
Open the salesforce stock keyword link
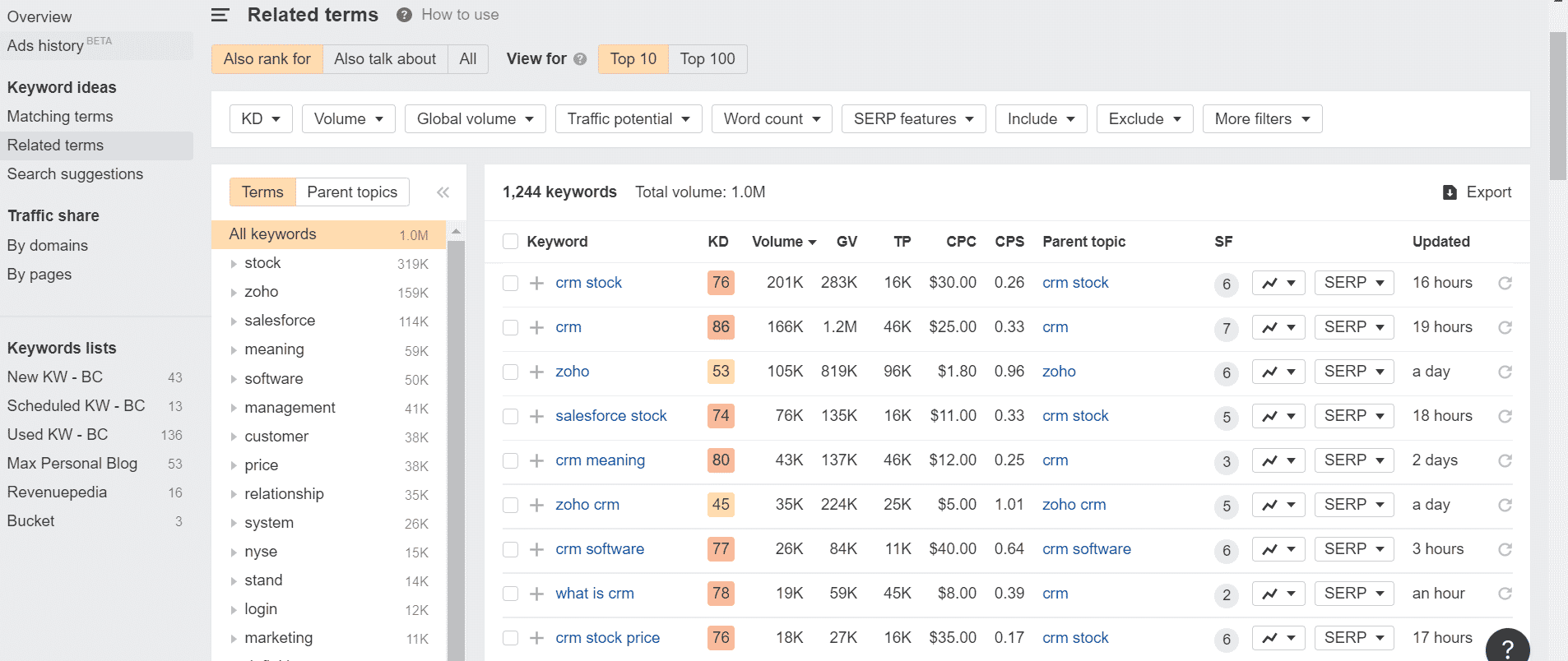(611, 416)
